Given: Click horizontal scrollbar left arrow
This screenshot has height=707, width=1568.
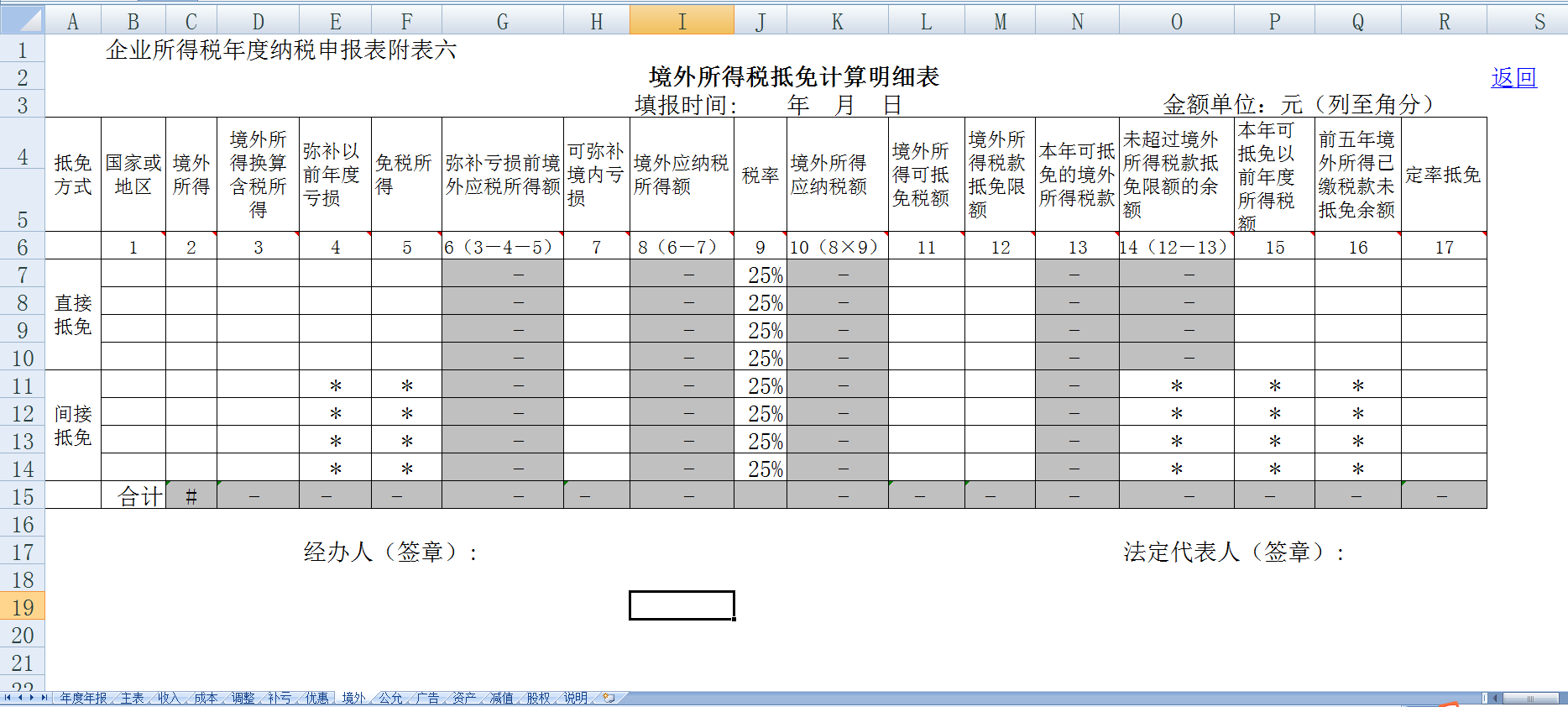Looking at the screenshot, I should (x=1496, y=698).
